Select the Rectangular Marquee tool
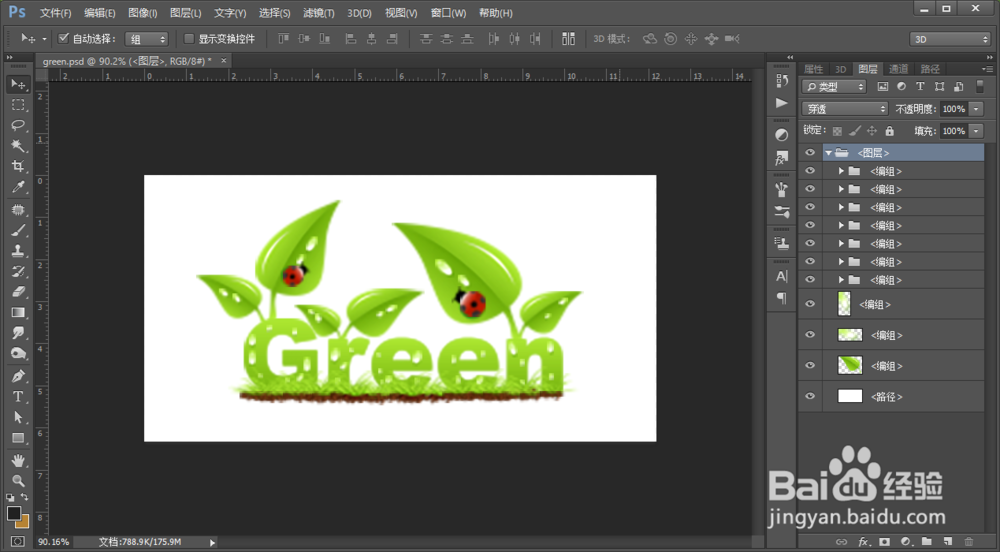 (x=18, y=105)
